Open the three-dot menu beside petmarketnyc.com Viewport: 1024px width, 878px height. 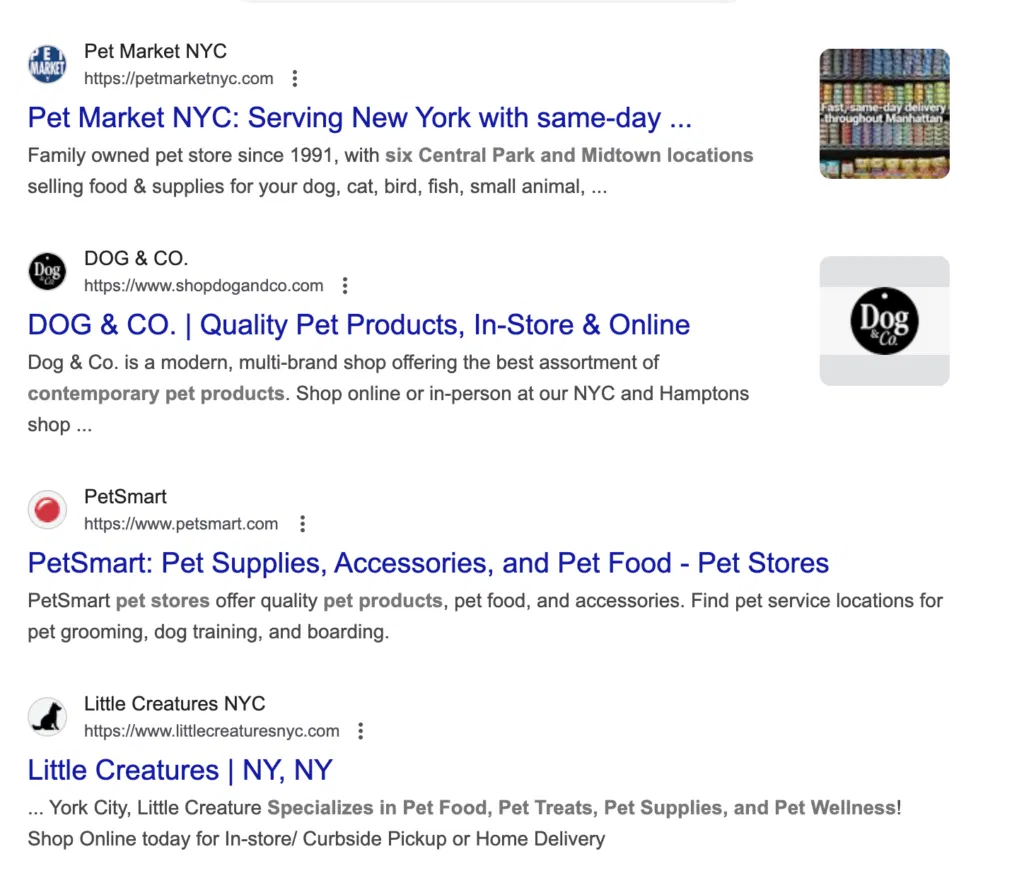tap(295, 78)
